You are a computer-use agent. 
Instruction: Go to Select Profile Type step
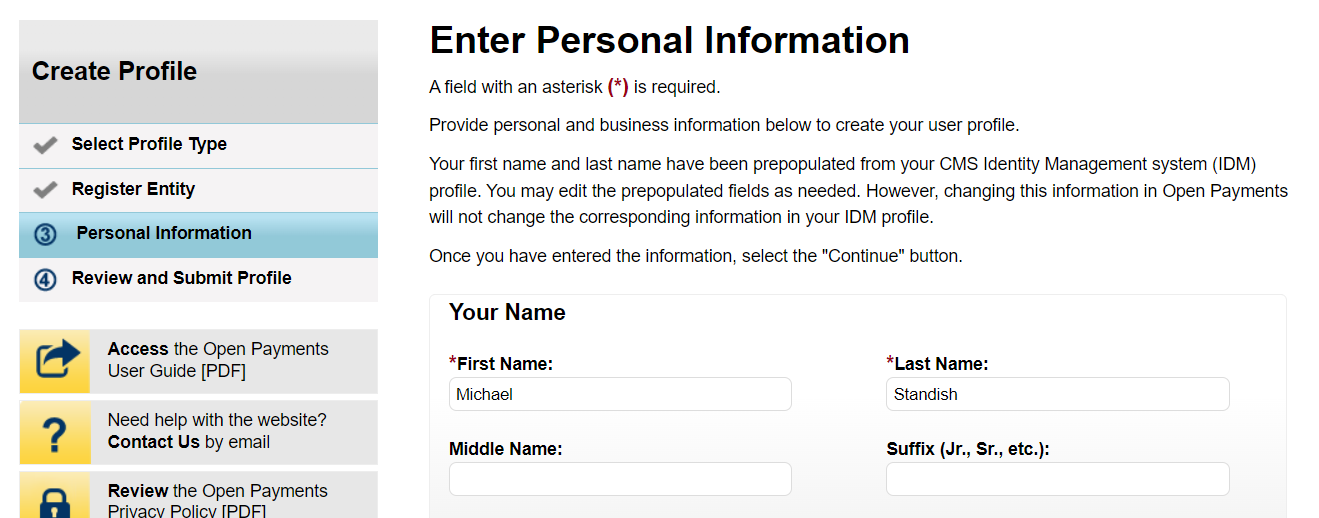(x=149, y=144)
